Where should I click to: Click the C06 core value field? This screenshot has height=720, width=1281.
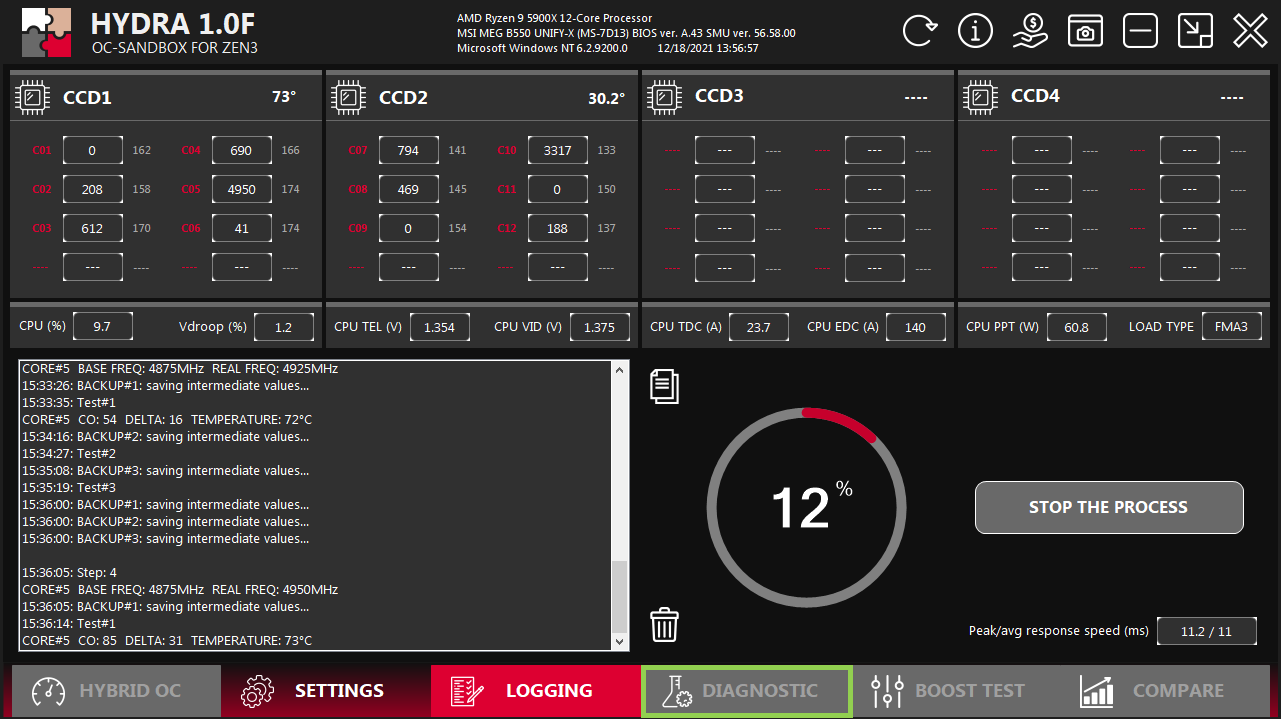(241, 228)
